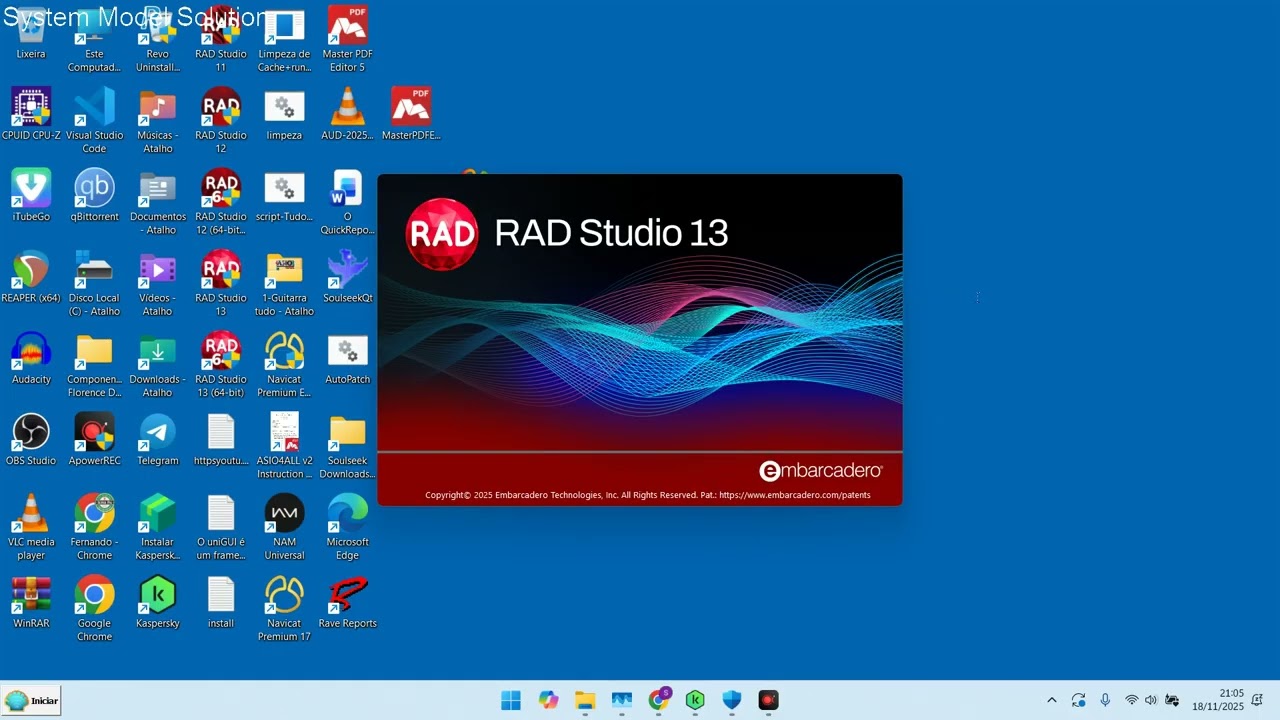This screenshot has width=1280, height=720.
Task: Open the Windows Start menu logo
Action: [511, 700]
